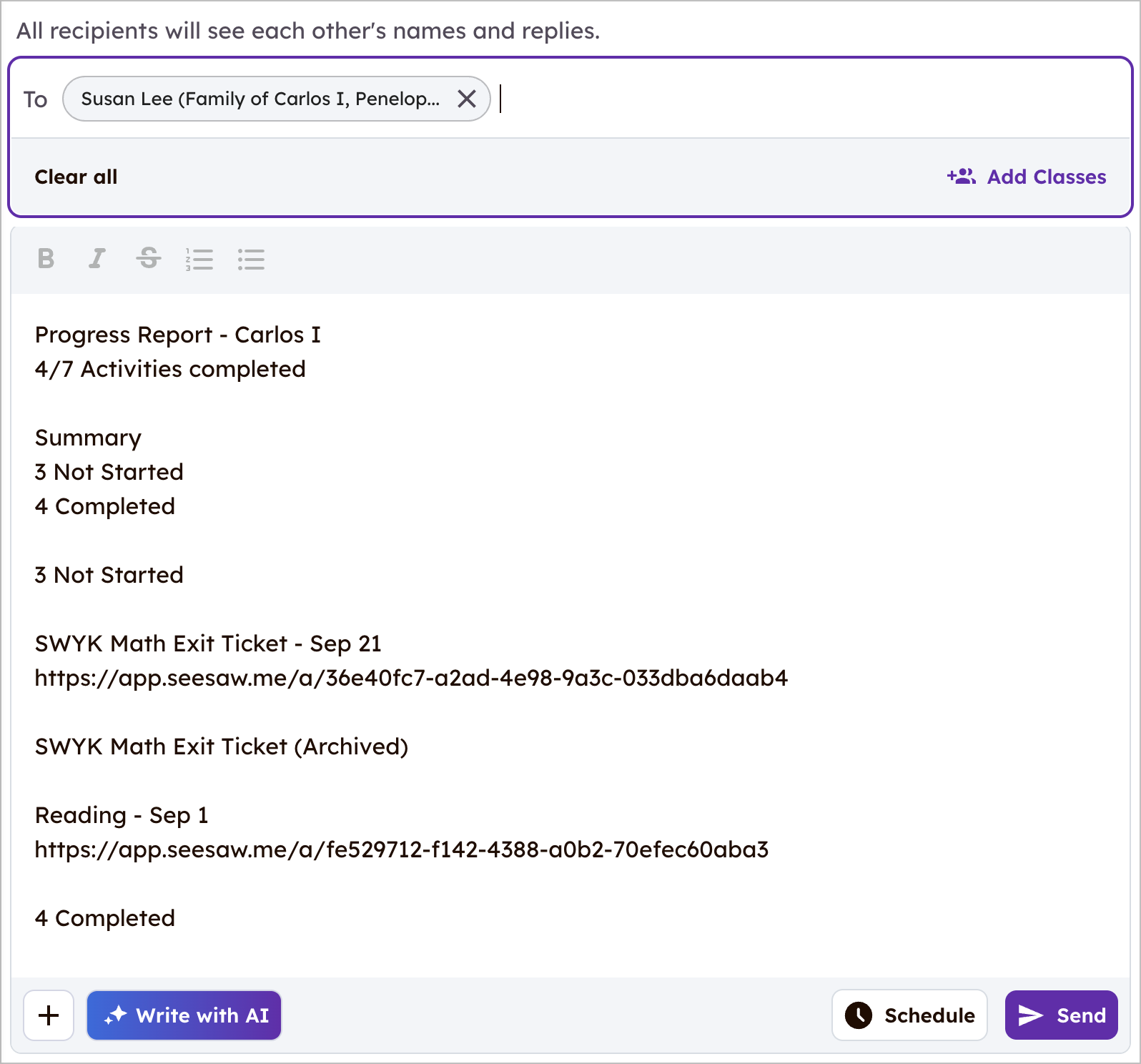
Task: Click the Write with AI button
Action: pos(184,1015)
